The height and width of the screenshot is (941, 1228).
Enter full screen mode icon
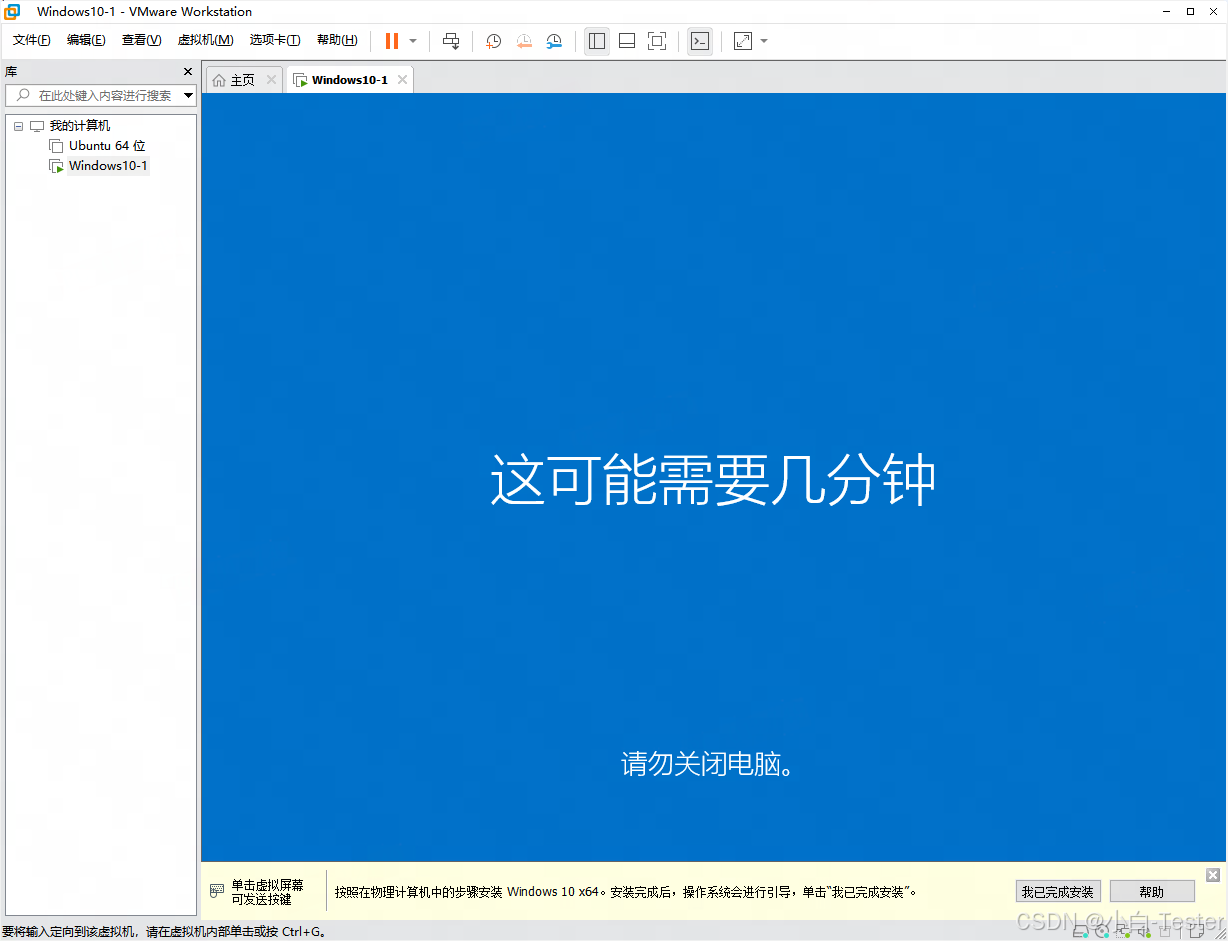(657, 41)
